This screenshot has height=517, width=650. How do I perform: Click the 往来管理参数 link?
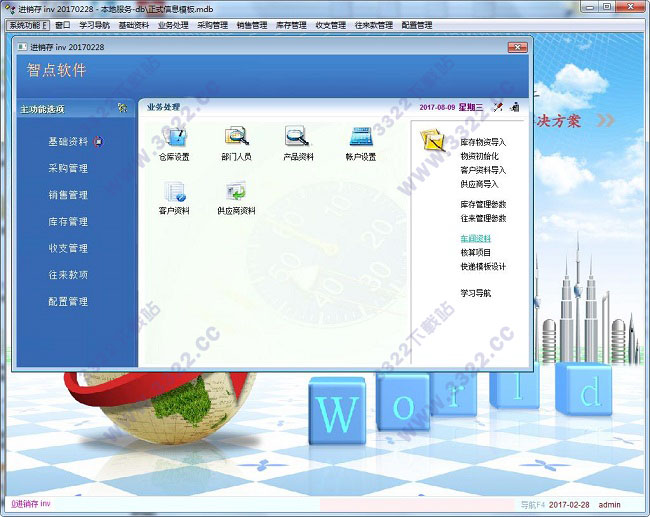click(x=483, y=218)
